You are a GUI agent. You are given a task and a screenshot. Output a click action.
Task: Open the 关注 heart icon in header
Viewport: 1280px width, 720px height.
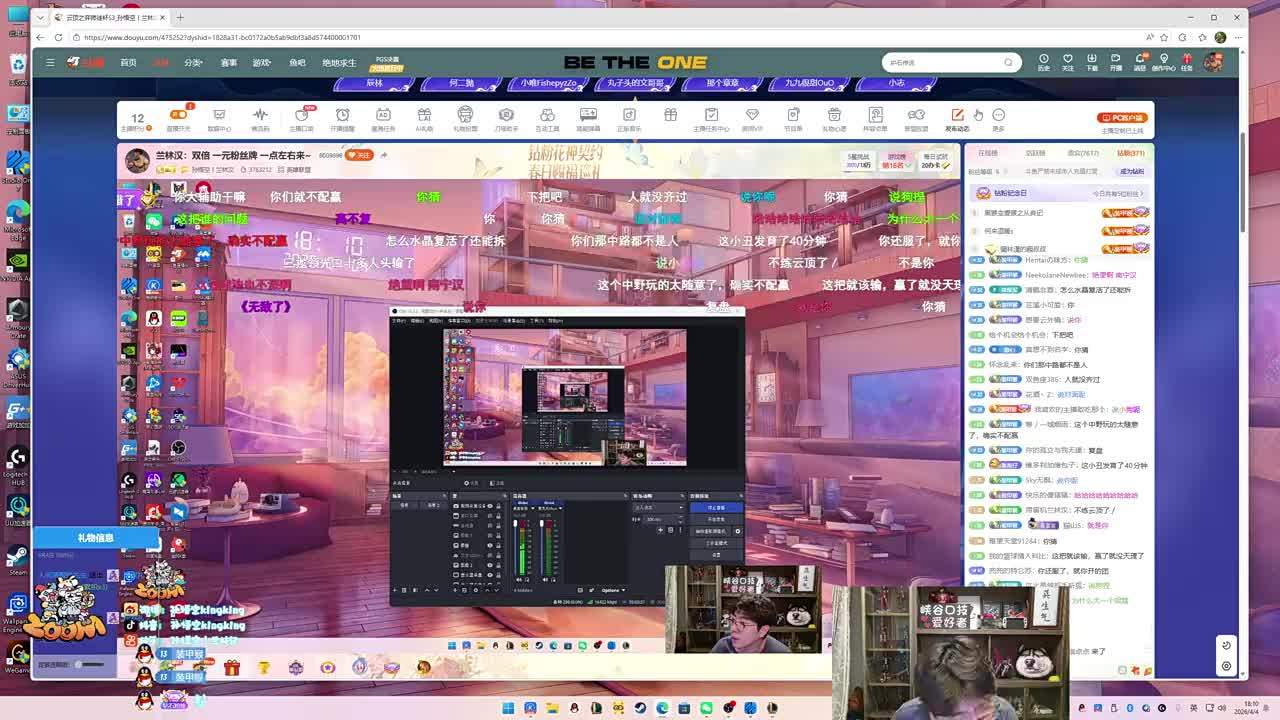(x=1068, y=61)
